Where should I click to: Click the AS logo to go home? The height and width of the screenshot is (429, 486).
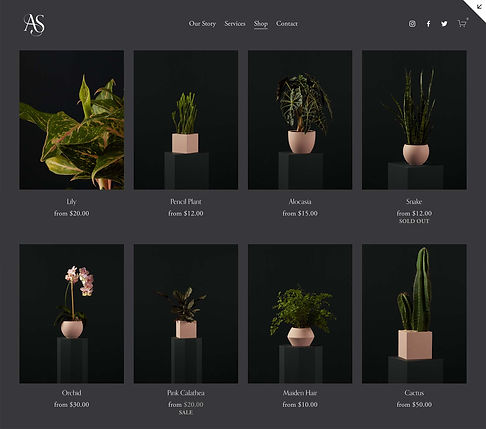click(x=34, y=25)
